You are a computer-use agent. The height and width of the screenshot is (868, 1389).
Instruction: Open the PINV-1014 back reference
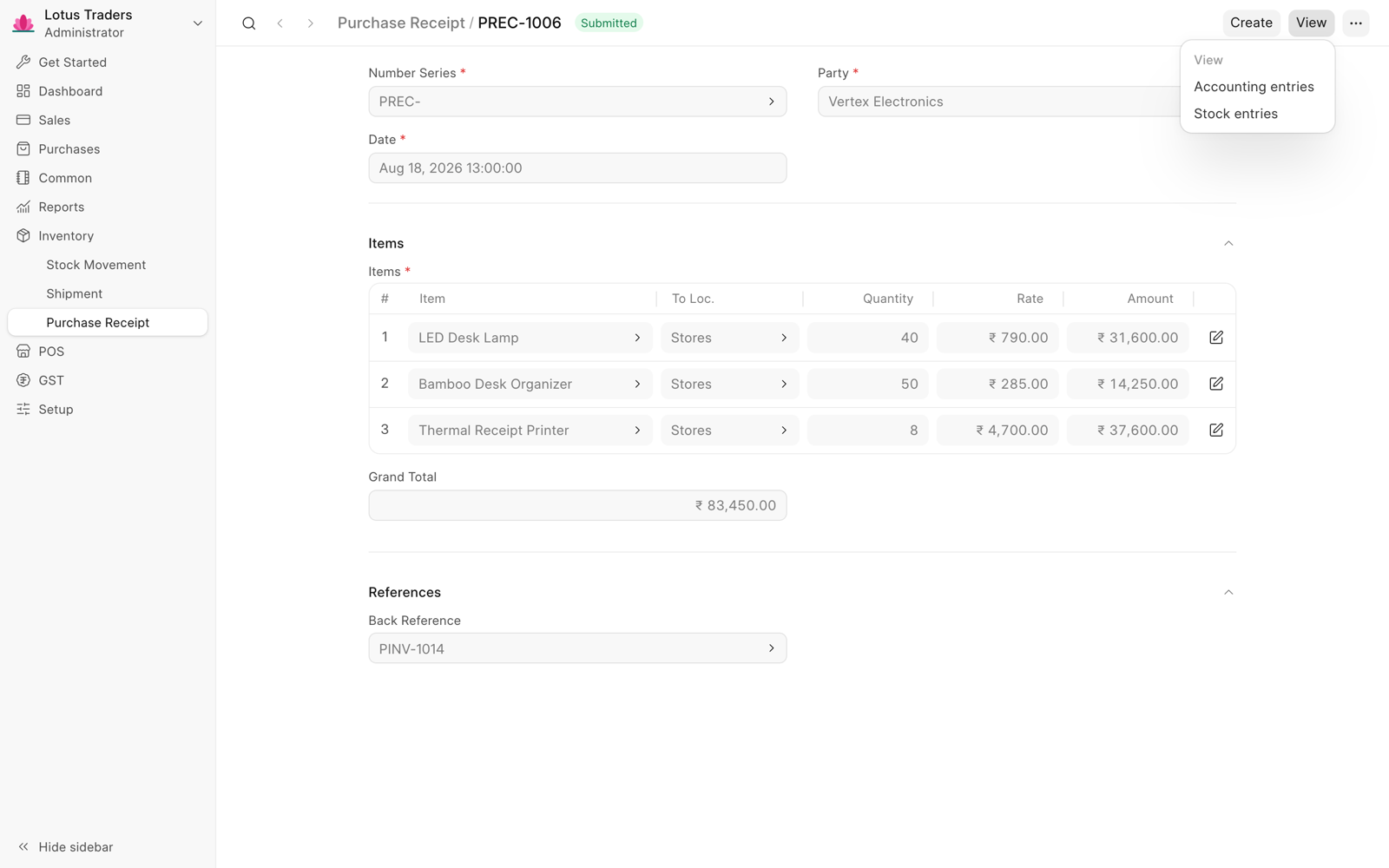[577, 648]
